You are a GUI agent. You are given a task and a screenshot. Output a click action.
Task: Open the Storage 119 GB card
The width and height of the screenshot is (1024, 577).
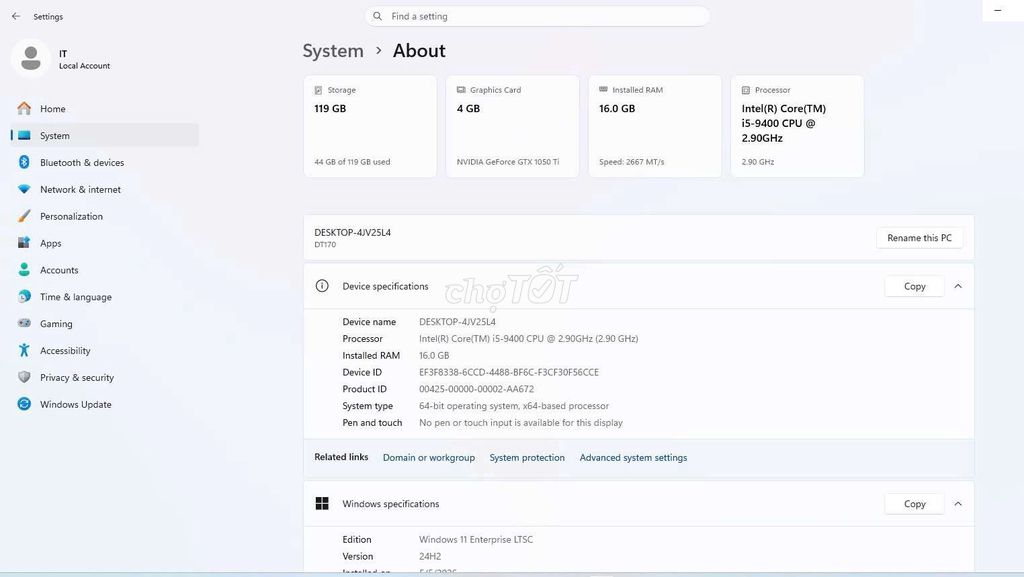click(x=370, y=126)
